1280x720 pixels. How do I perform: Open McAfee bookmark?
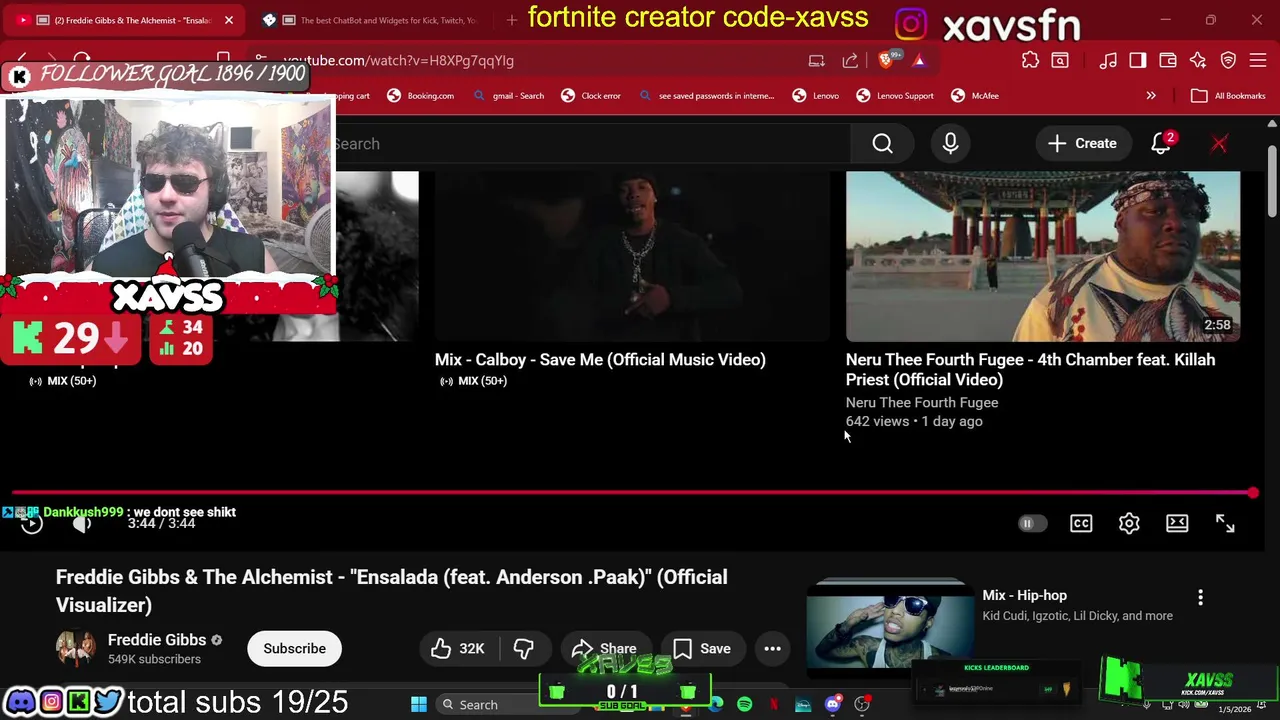tap(975, 96)
